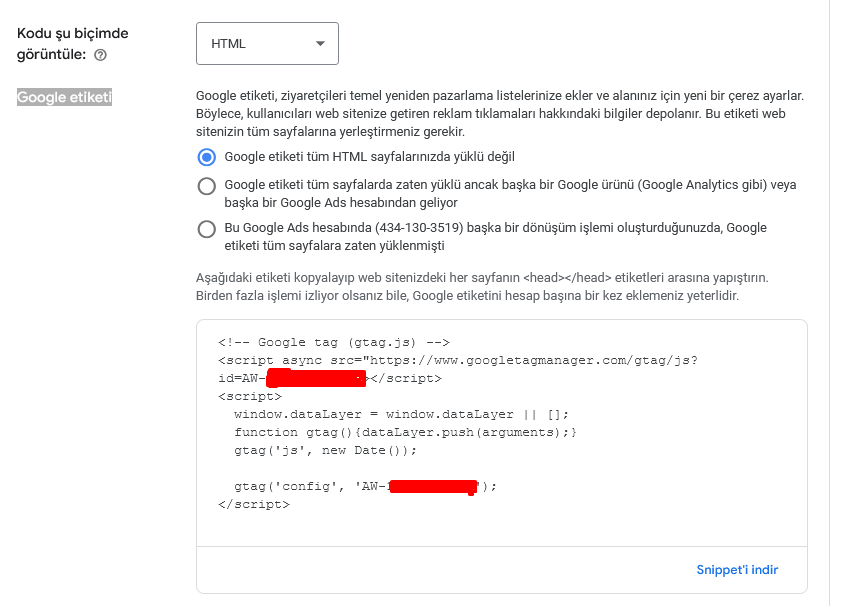Click the function gtag() code line
This screenshot has height=606, width=856.
(x=405, y=432)
